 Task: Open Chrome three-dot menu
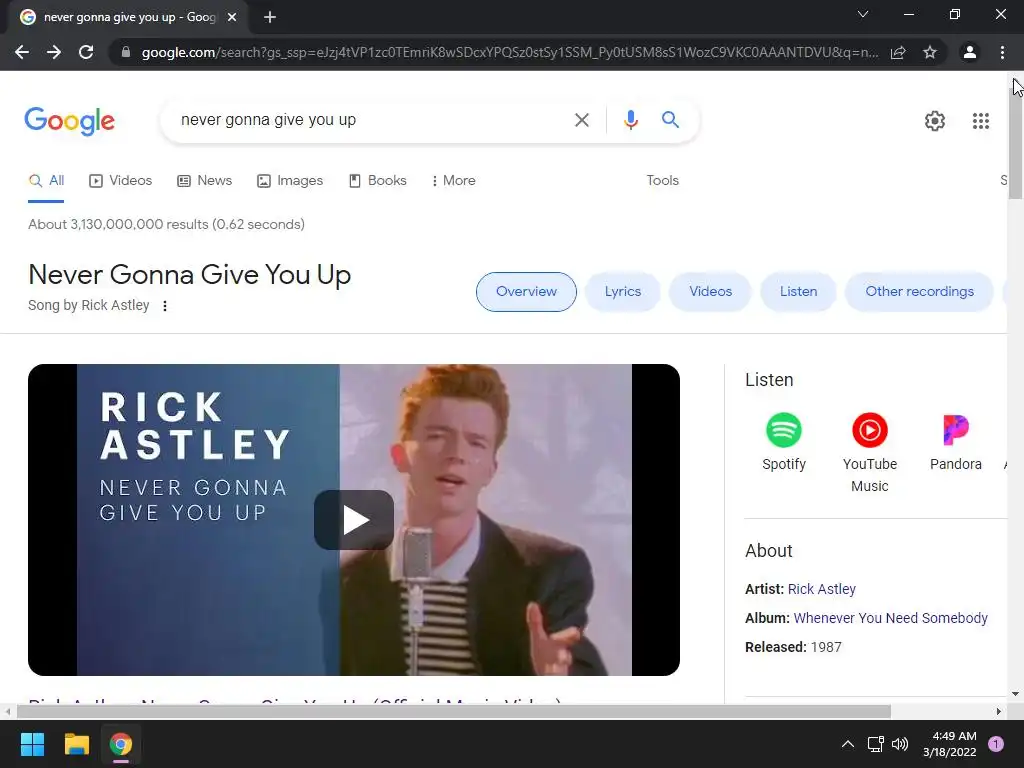pos(1002,52)
